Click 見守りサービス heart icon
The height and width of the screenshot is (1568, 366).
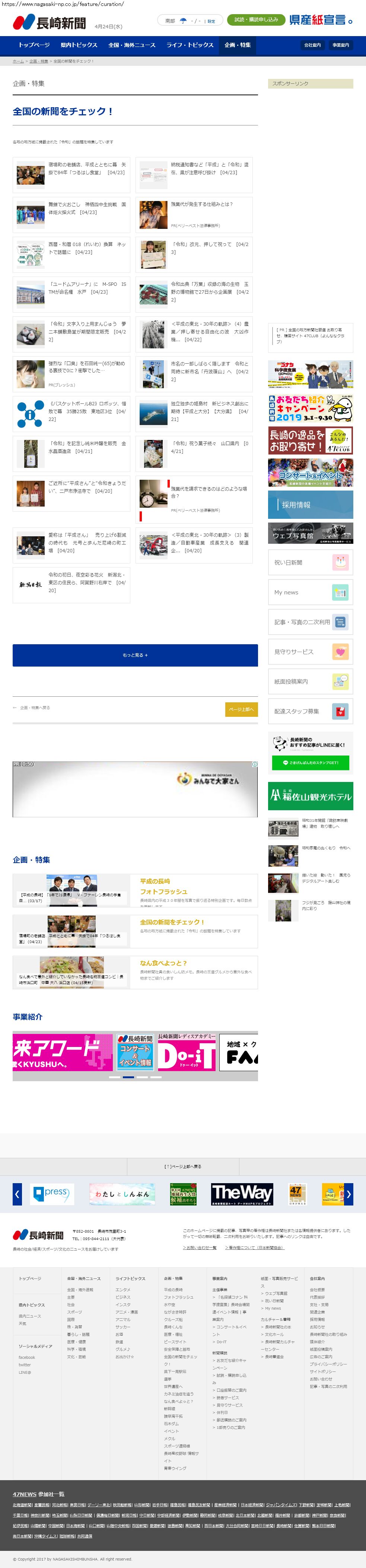tap(340, 651)
